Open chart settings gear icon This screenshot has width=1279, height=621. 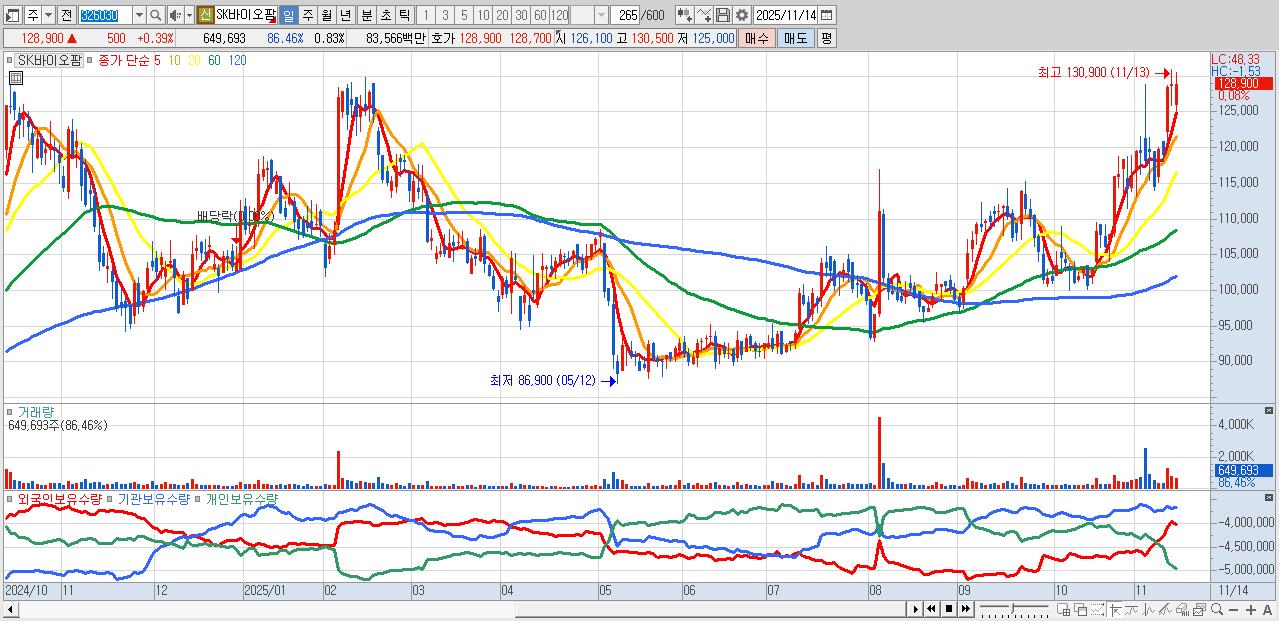742,15
